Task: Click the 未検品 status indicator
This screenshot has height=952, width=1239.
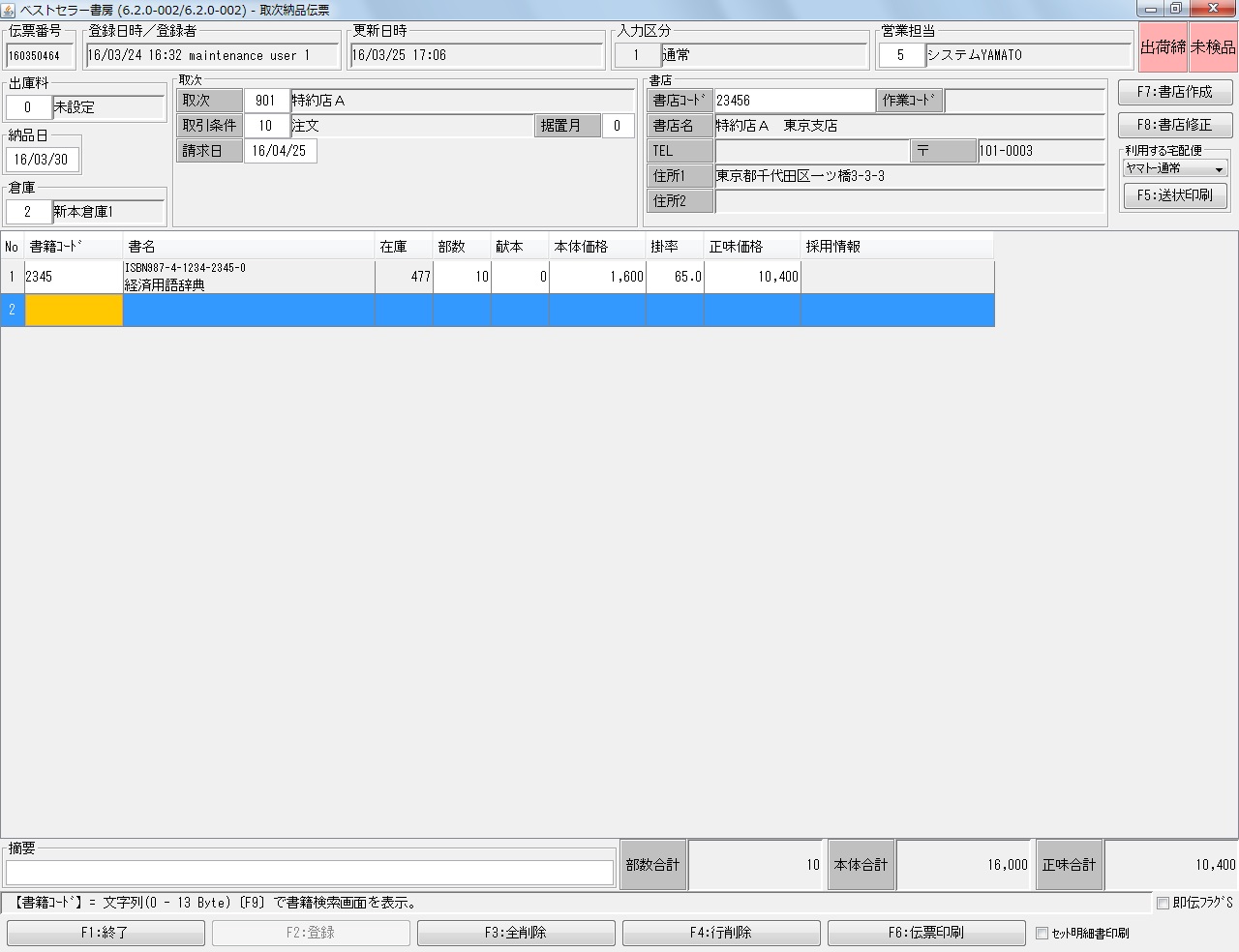Action: (x=1213, y=47)
